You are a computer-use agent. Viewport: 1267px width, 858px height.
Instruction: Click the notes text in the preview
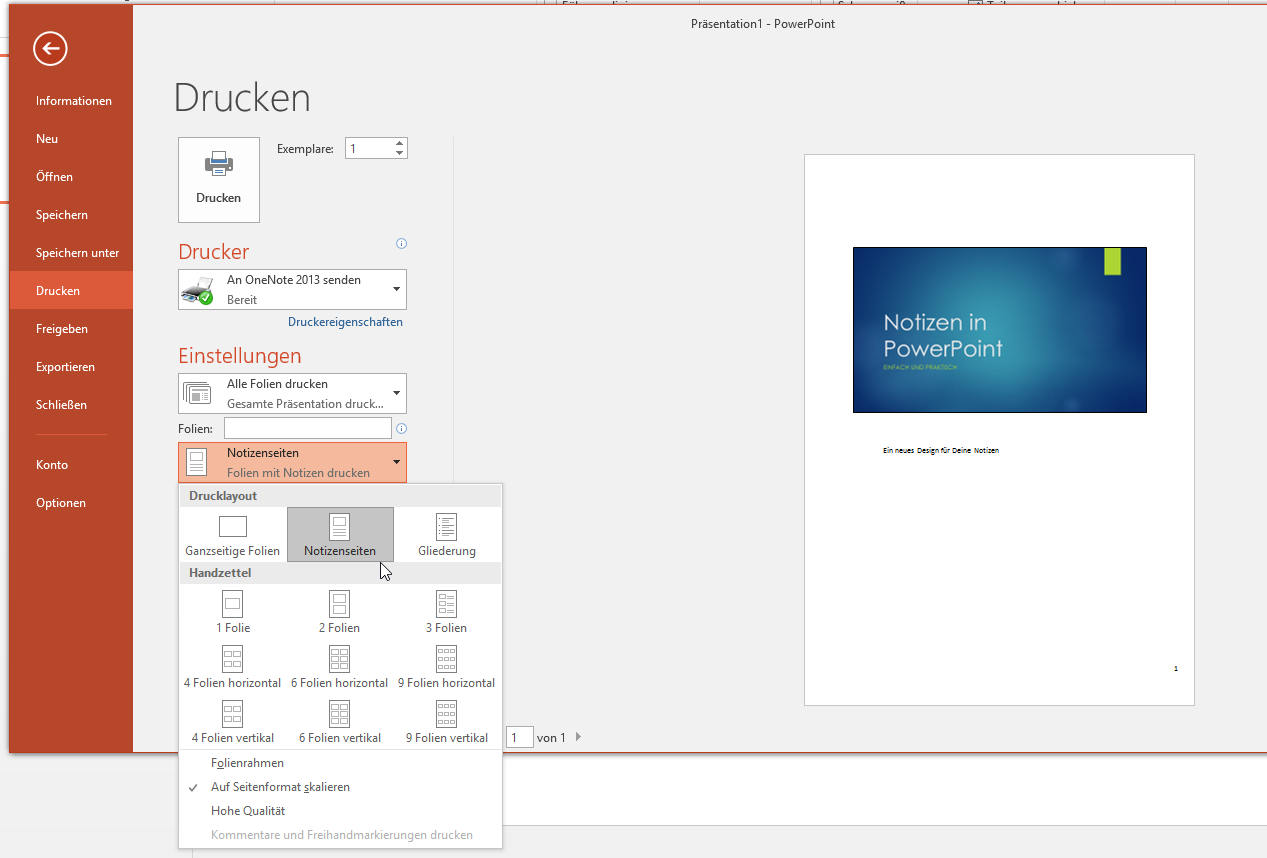(x=941, y=450)
